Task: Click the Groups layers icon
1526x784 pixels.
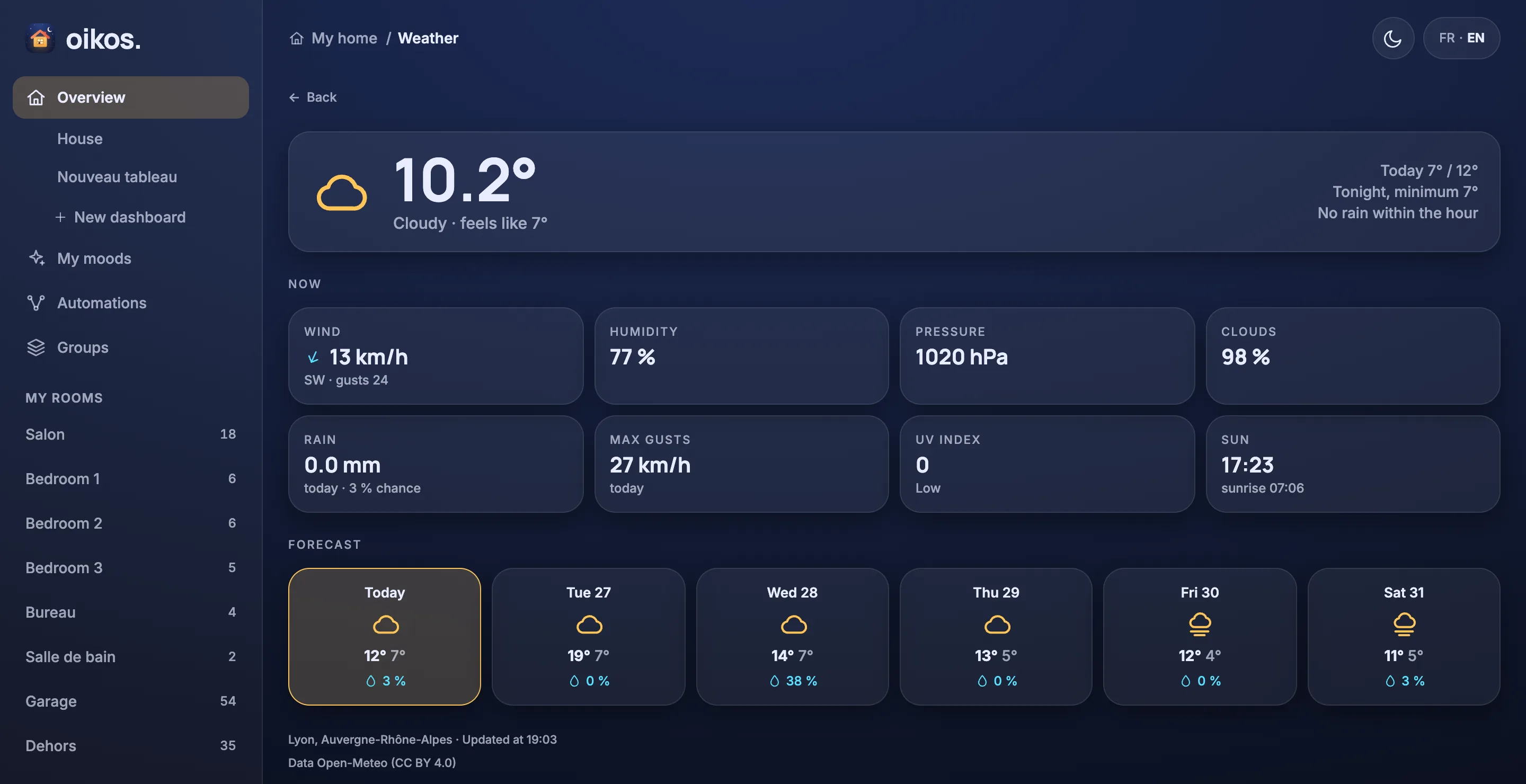Action: point(36,347)
